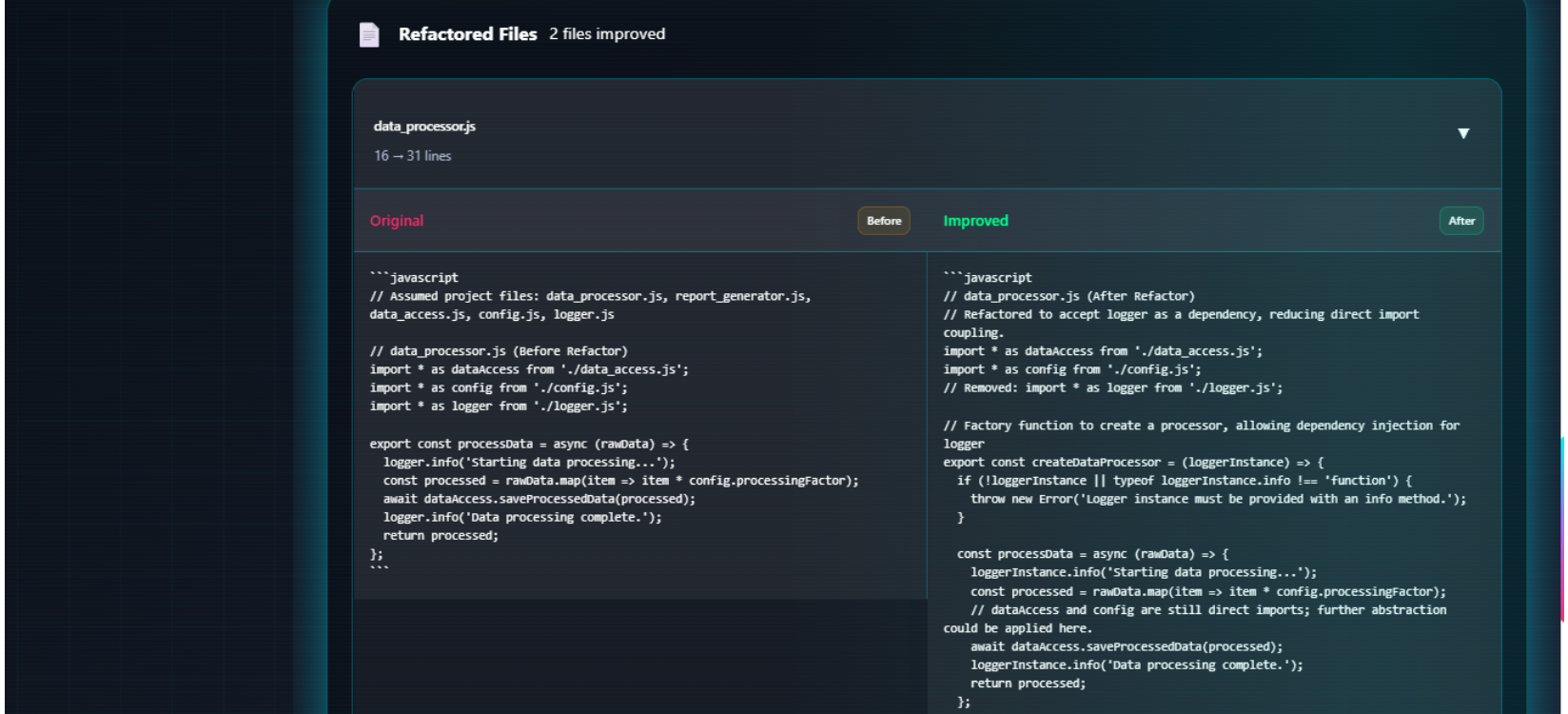The height and width of the screenshot is (714, 1568).
Task: Click the After badge
Action: [x=1460, y=221]
